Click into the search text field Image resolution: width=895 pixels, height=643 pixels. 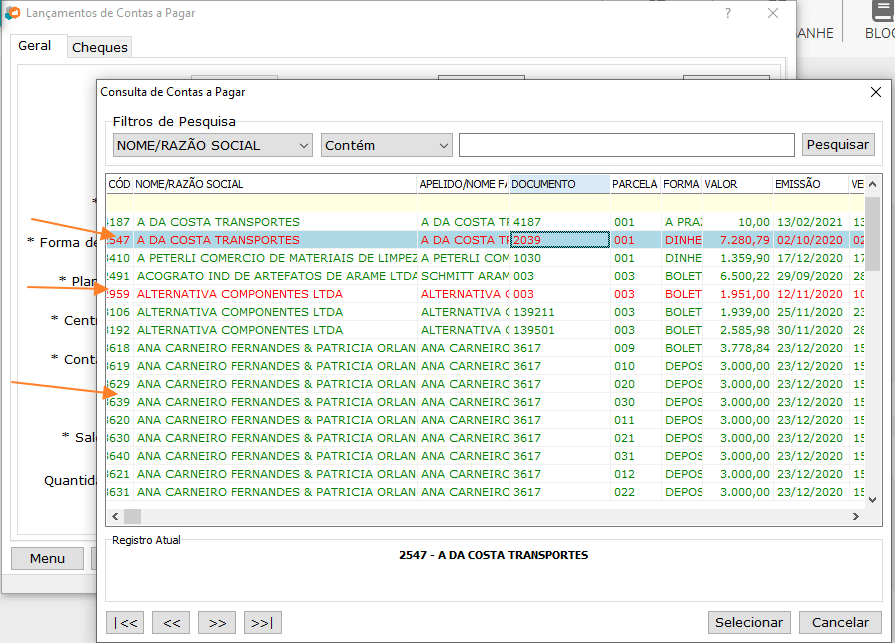point(626,145)
